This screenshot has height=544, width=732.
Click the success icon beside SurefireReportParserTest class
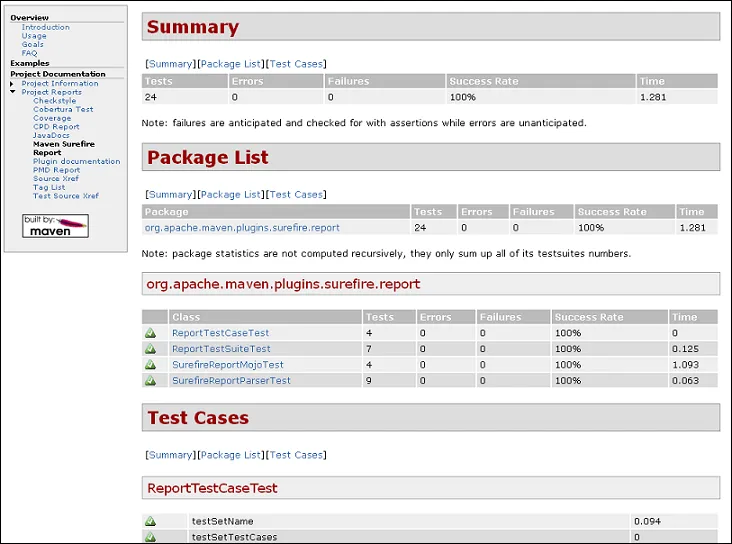150,381
